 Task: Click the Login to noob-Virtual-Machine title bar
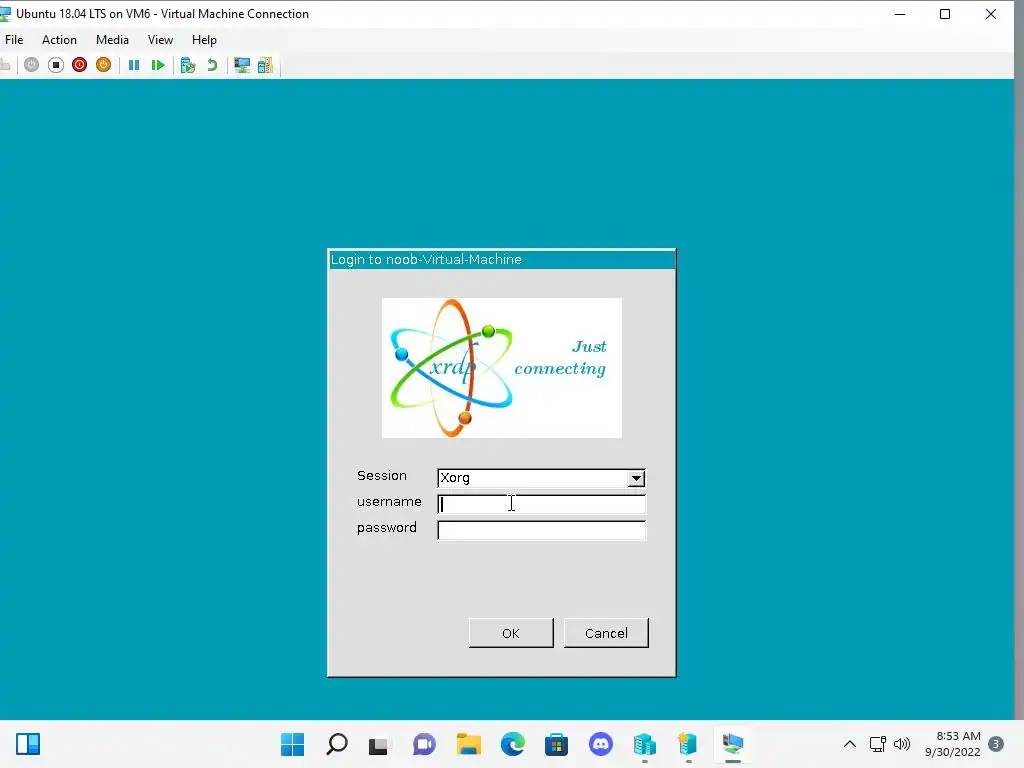(x=502, y=260)
